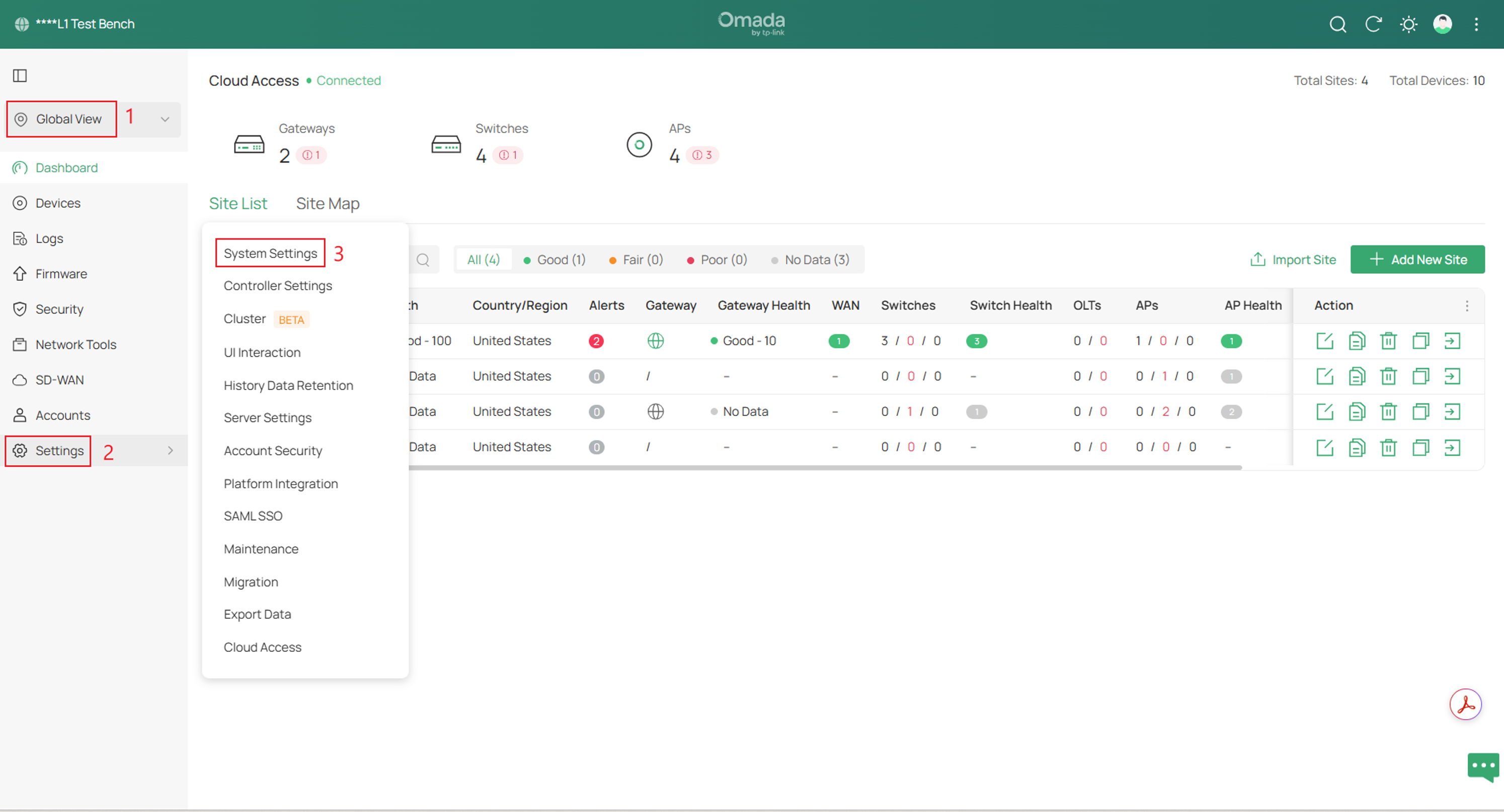
Task: Delete the site with APs 0 / 0 / 0
Action: (x=1388, y=447)
